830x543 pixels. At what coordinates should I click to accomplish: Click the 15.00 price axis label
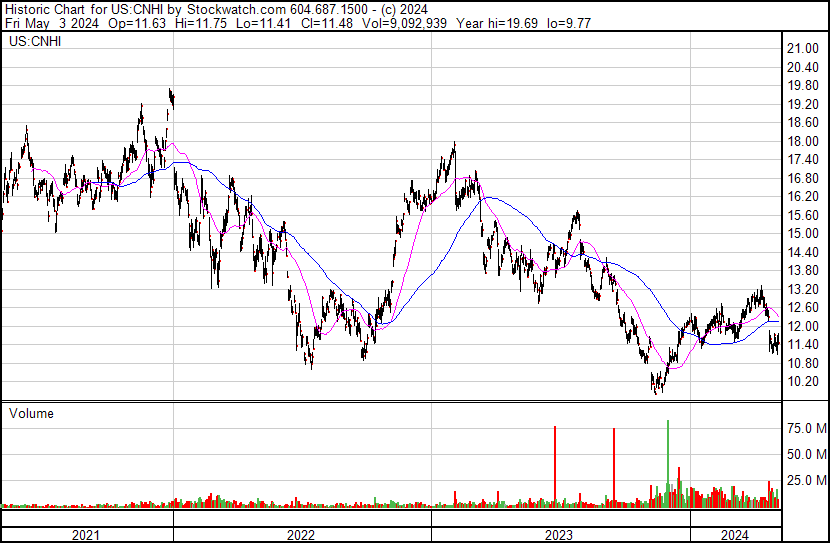coord(803,234)
